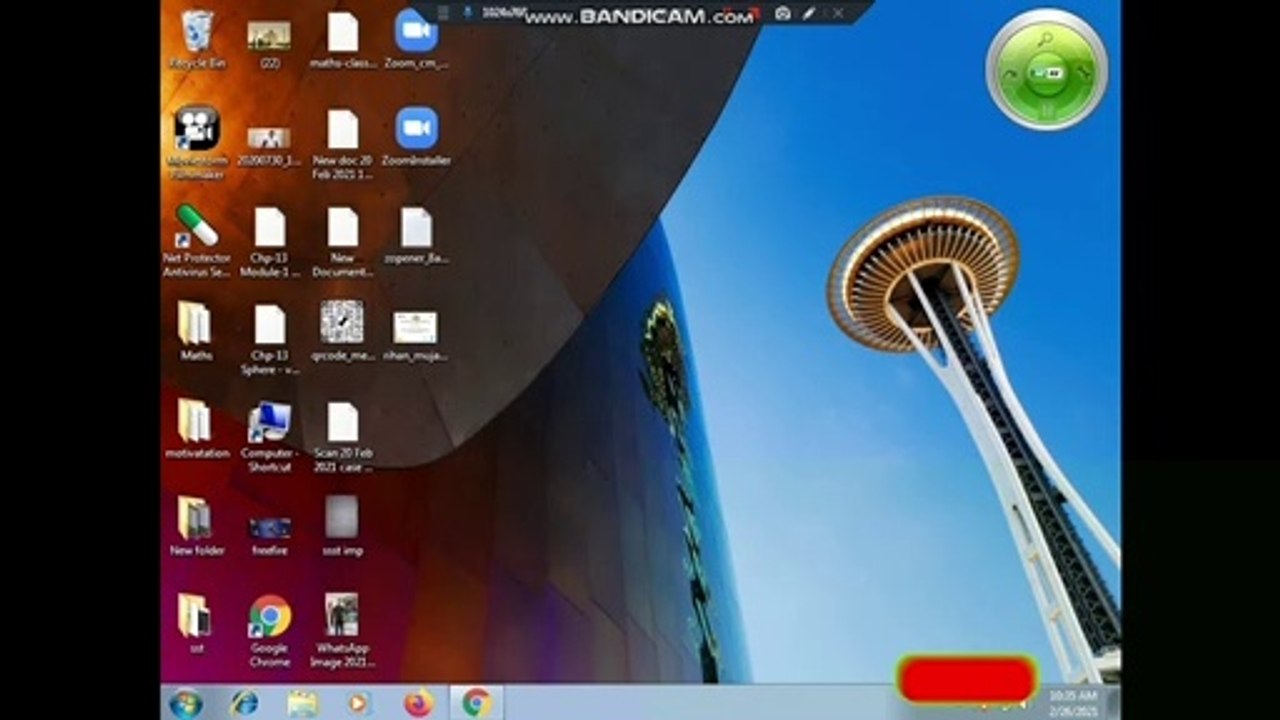Select the qrcode_me image file
The image size is (1280, 720).
pyautogui.click(x=343, y=331)
